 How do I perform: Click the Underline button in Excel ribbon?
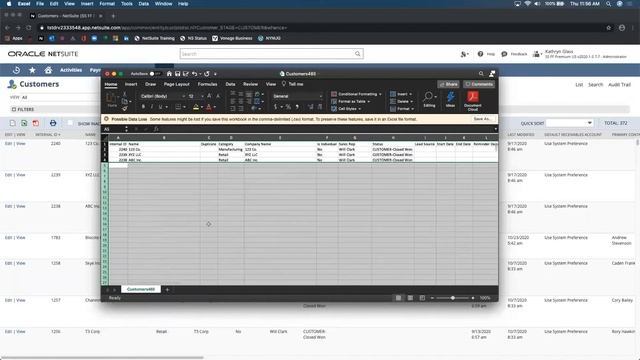coord(160,107)
